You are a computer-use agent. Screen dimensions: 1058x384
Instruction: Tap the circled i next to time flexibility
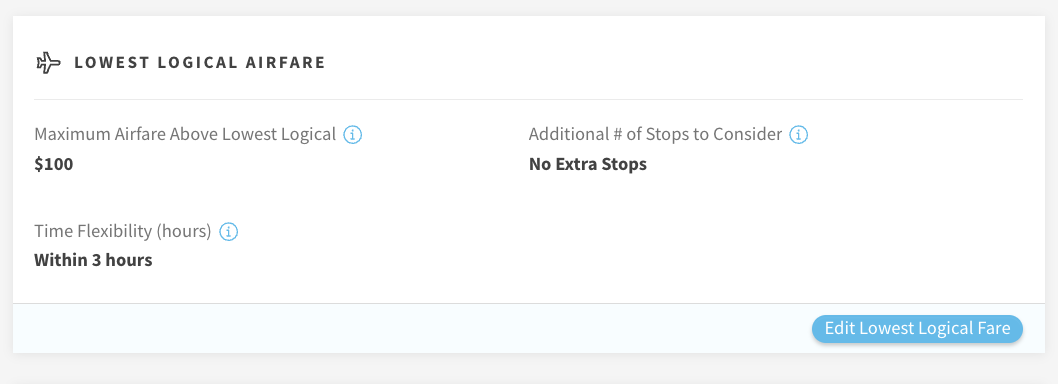pos(229,232)
